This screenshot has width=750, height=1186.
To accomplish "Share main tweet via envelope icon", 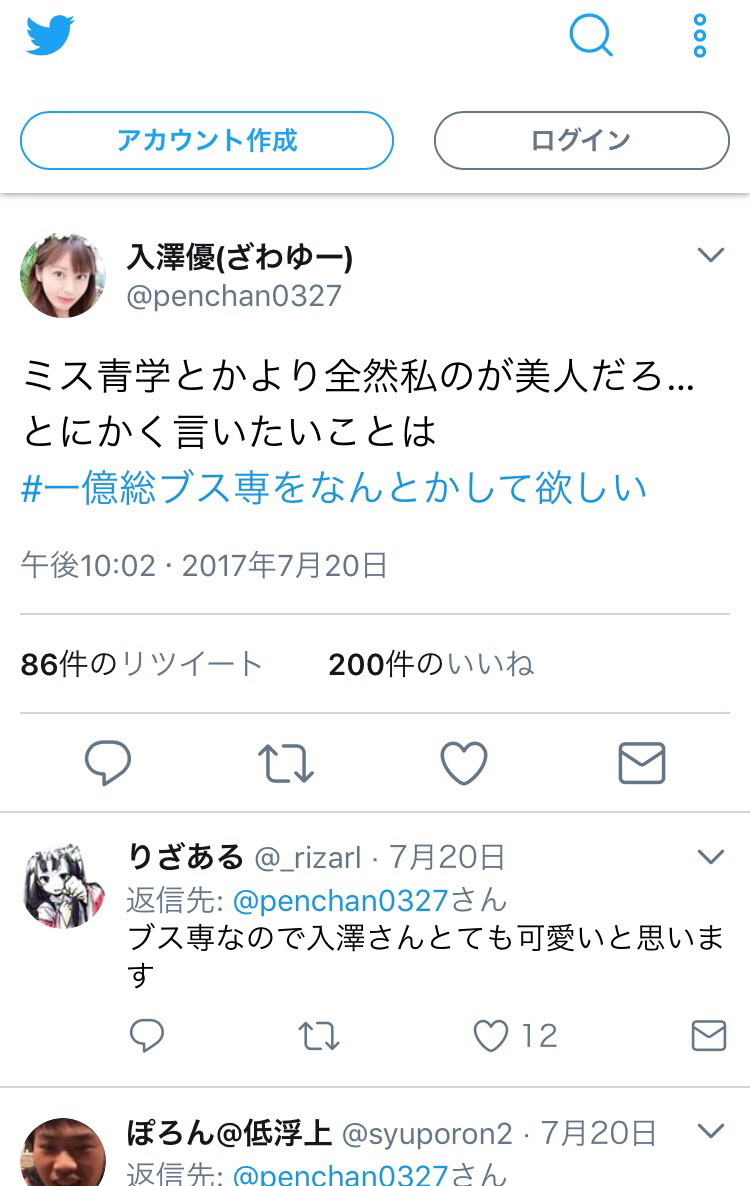I will pos(642,762).
